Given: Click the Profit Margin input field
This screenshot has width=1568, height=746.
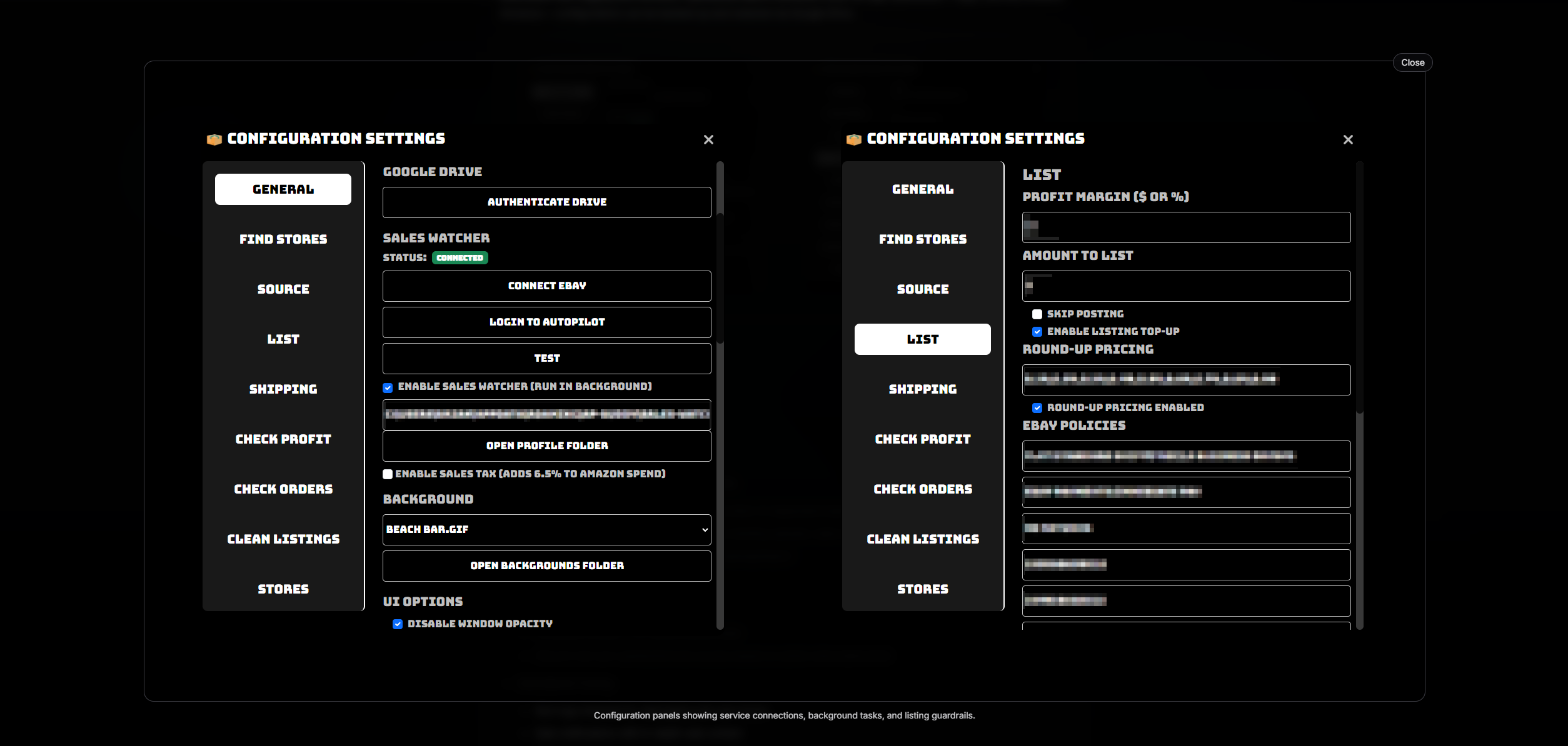Looking at the screenshot, I should (x=1186, y=227).
